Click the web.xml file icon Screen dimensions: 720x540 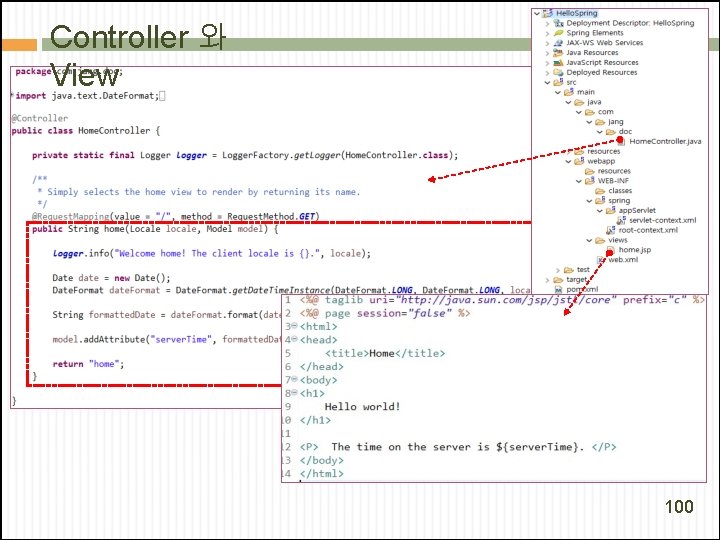pos(601,260)
